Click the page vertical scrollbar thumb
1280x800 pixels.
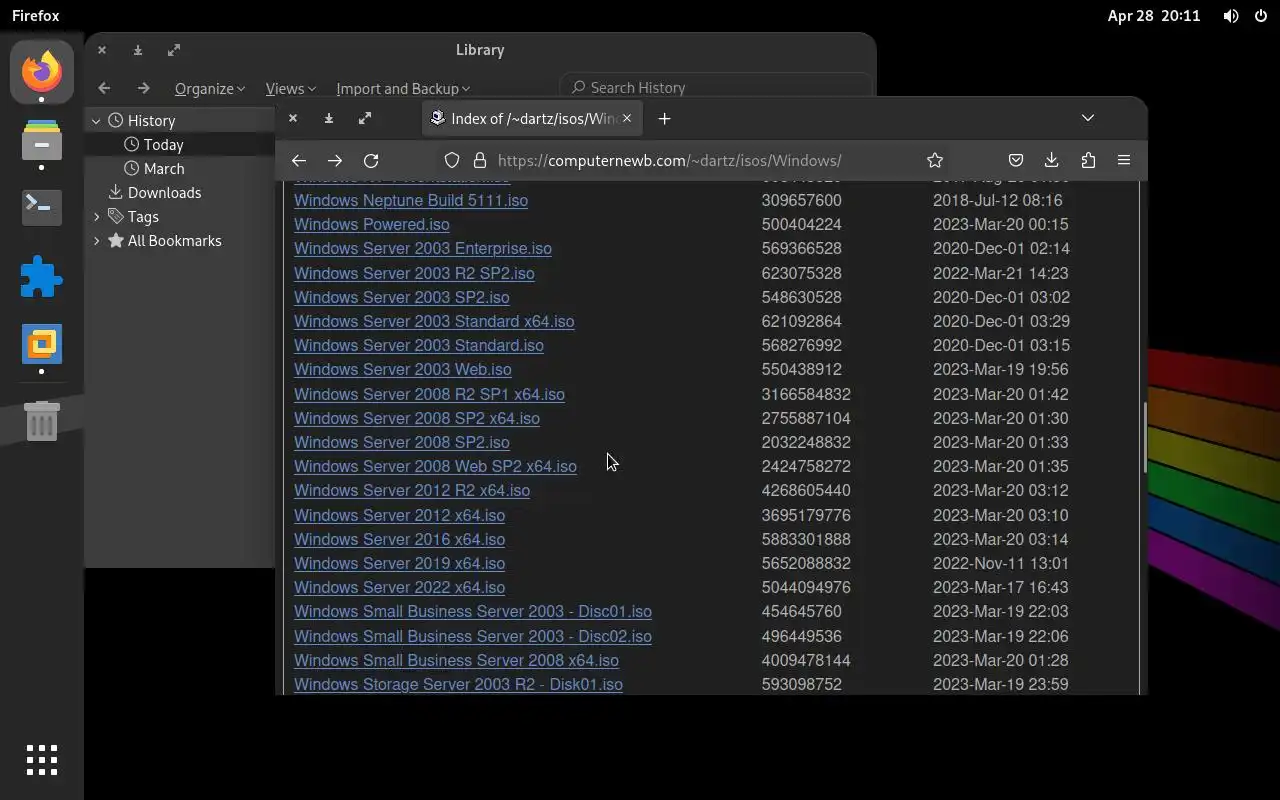click(x=1144, y=437)
